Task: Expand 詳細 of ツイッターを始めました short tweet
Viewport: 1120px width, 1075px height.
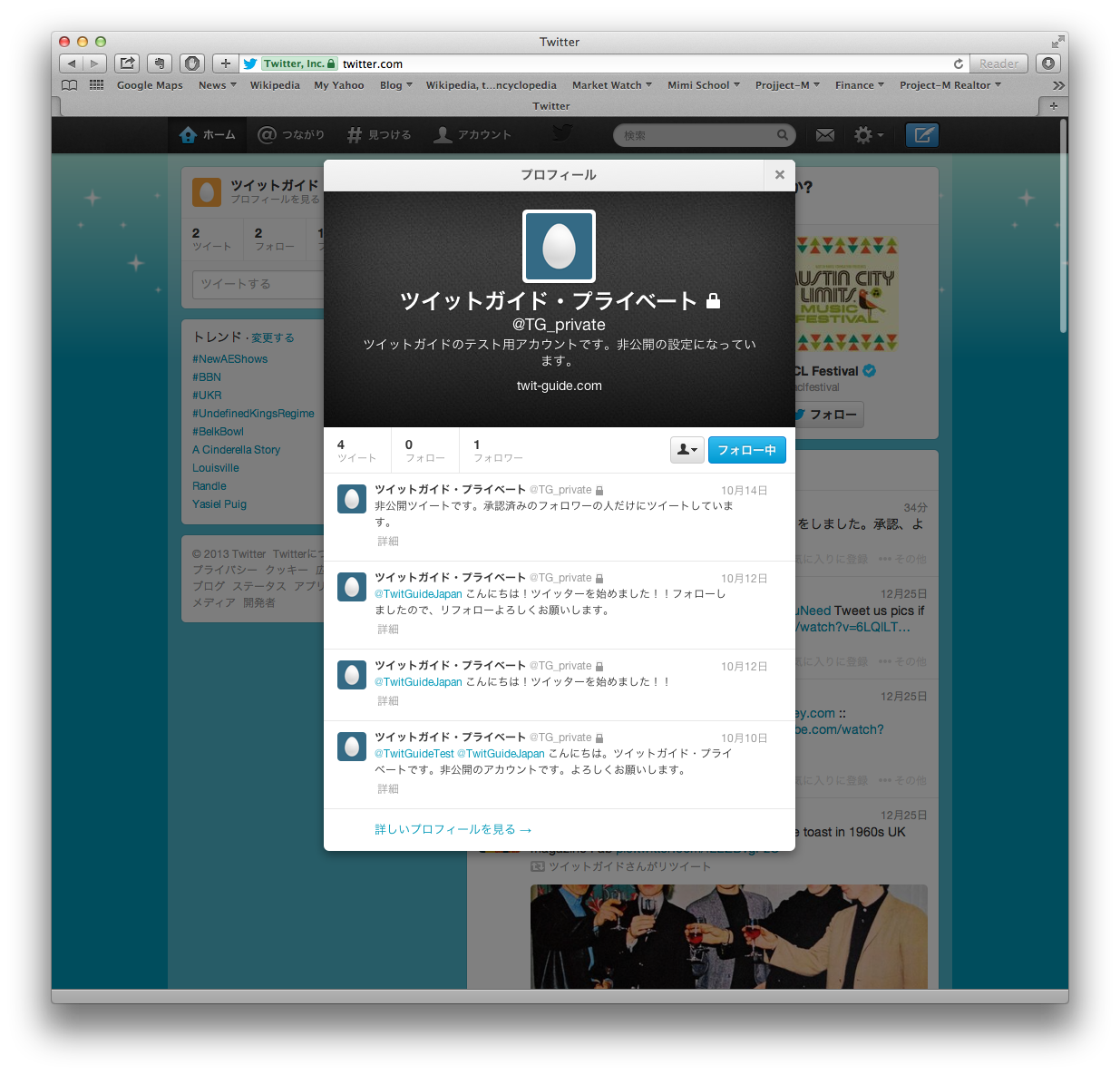Action: point(388,701)
